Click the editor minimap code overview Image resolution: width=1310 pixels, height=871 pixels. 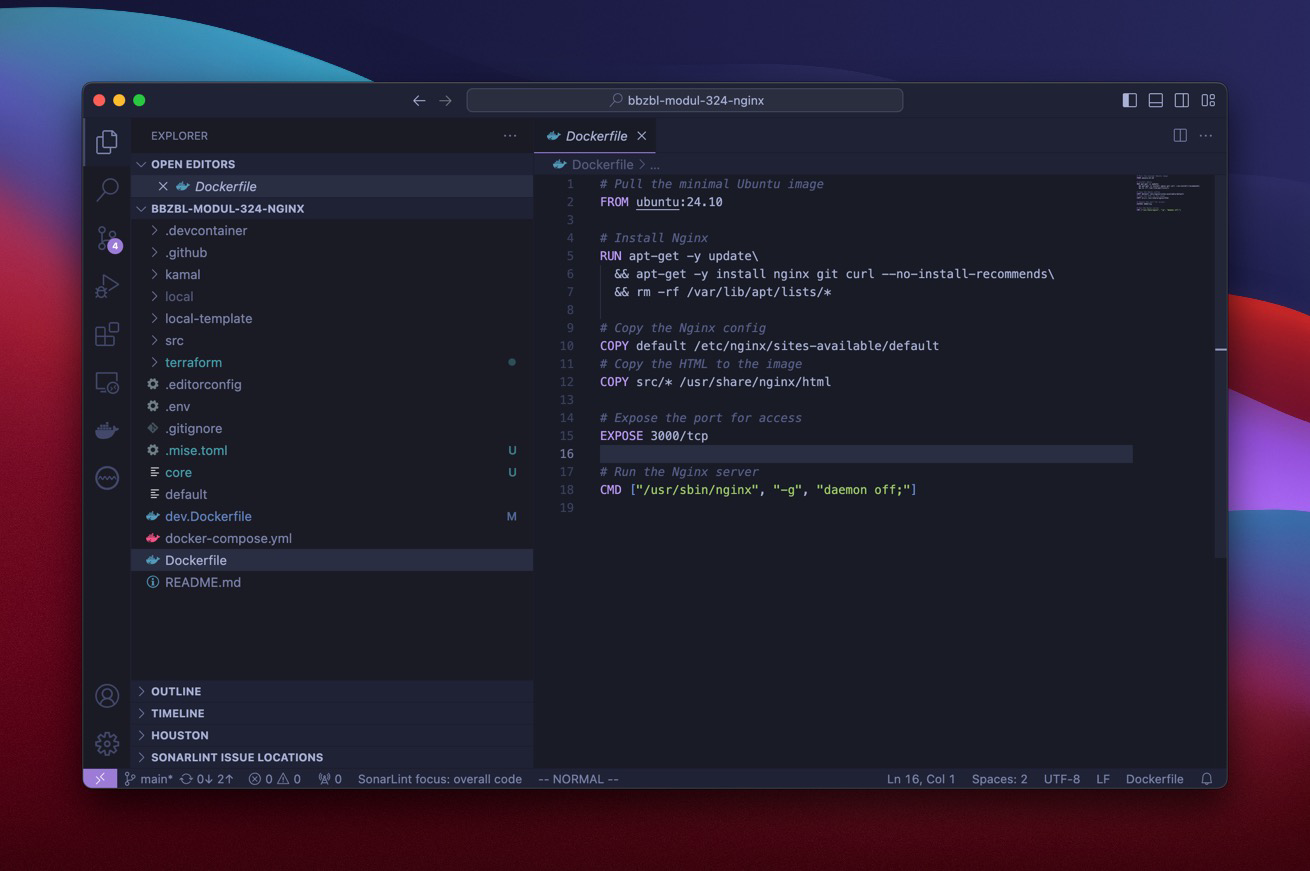[1168, 195]
